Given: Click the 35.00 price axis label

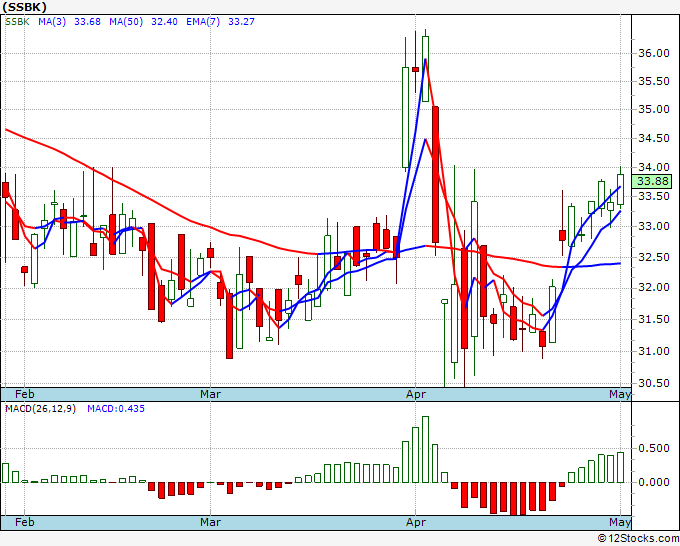Looking at the screenshot, I should tap(654, 109).
